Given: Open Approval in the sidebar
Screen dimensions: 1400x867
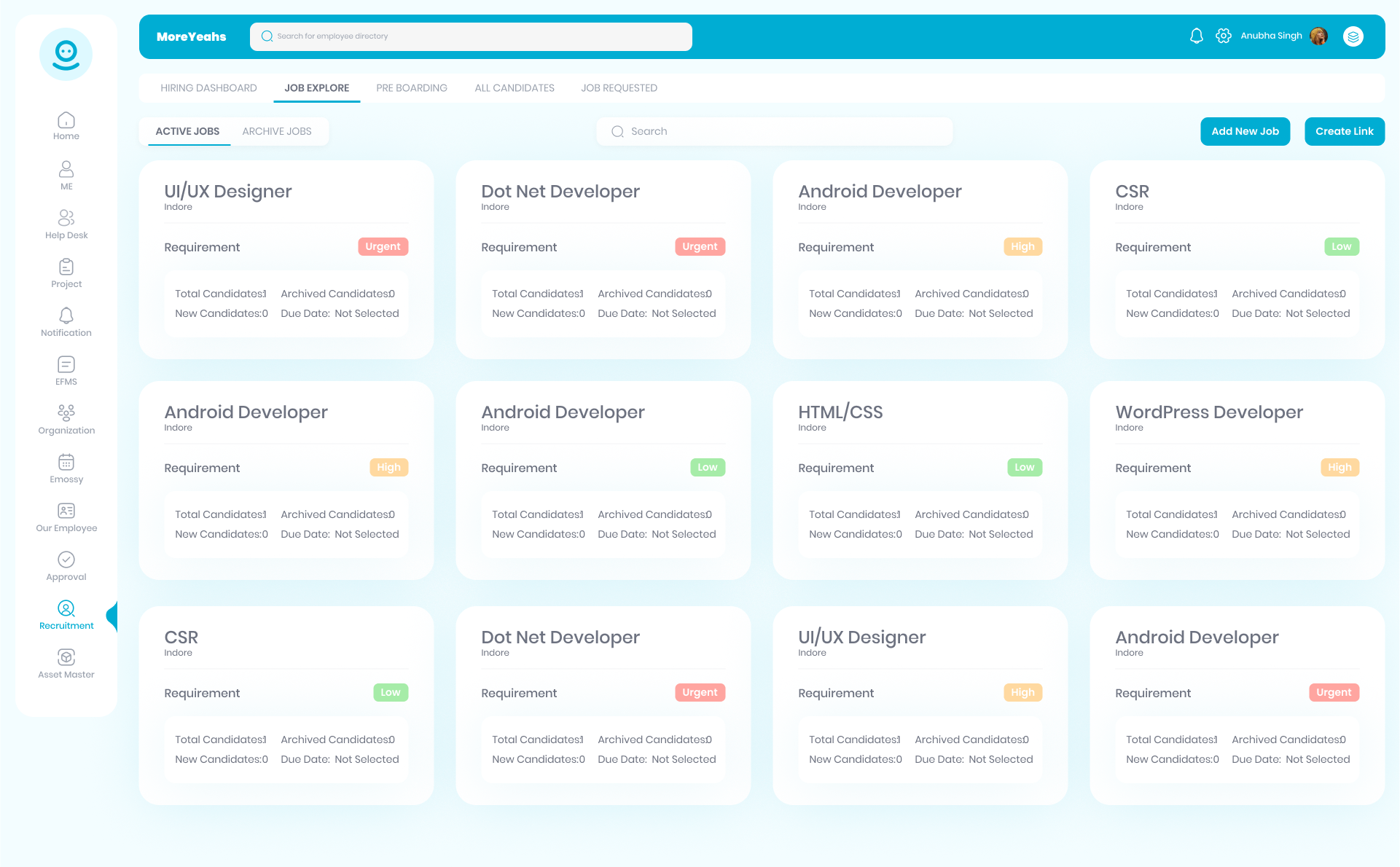Looking at the screenshot, I should click(66, 566).
